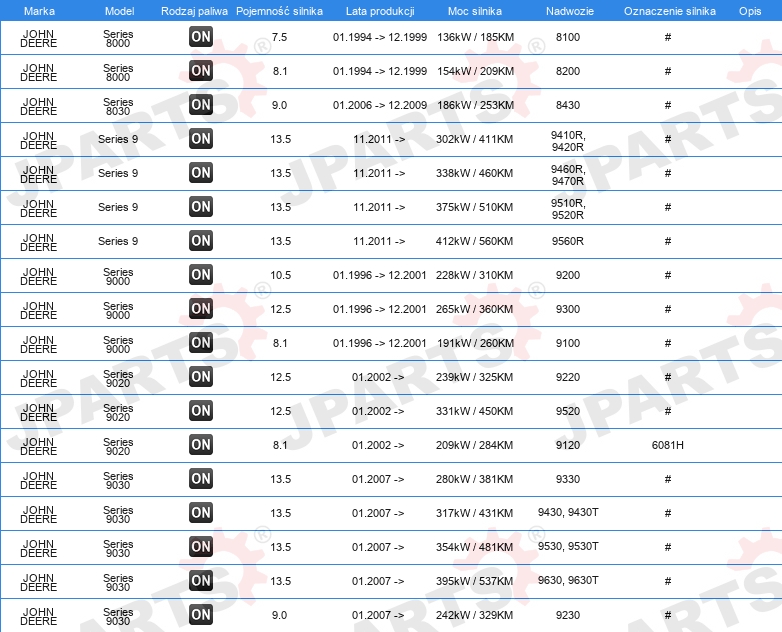The width and height of the screenshot is (782, 632).
Task: Click the ON fuel icon in the 8100 row
Action: [x=201, y=37]
